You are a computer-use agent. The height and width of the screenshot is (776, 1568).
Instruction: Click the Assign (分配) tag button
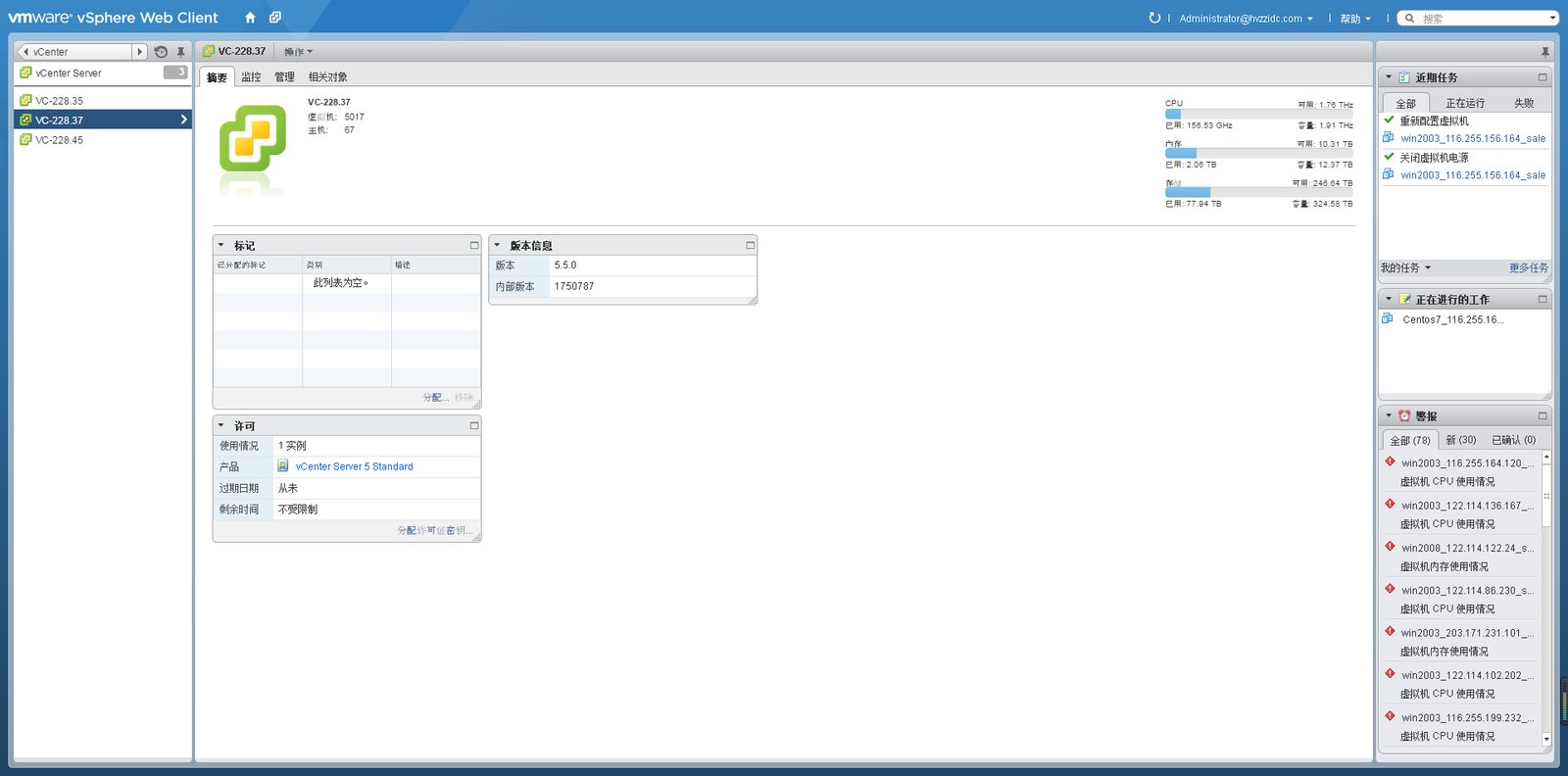[435, 397]
